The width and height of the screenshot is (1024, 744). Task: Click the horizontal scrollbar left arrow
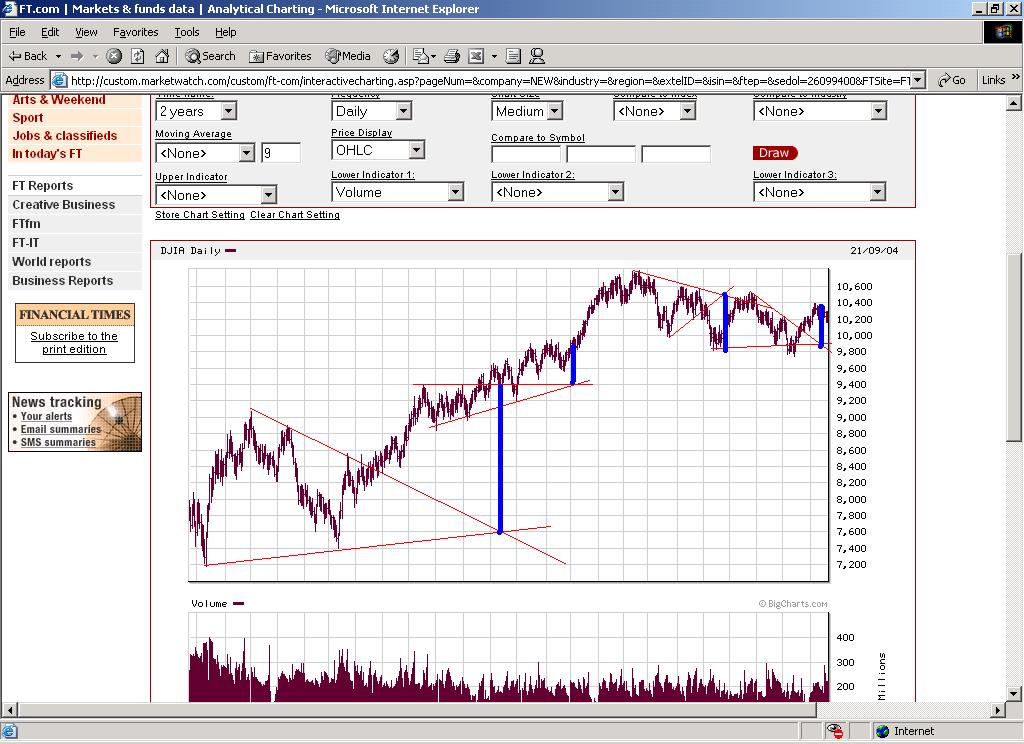[x=10, y=710]
